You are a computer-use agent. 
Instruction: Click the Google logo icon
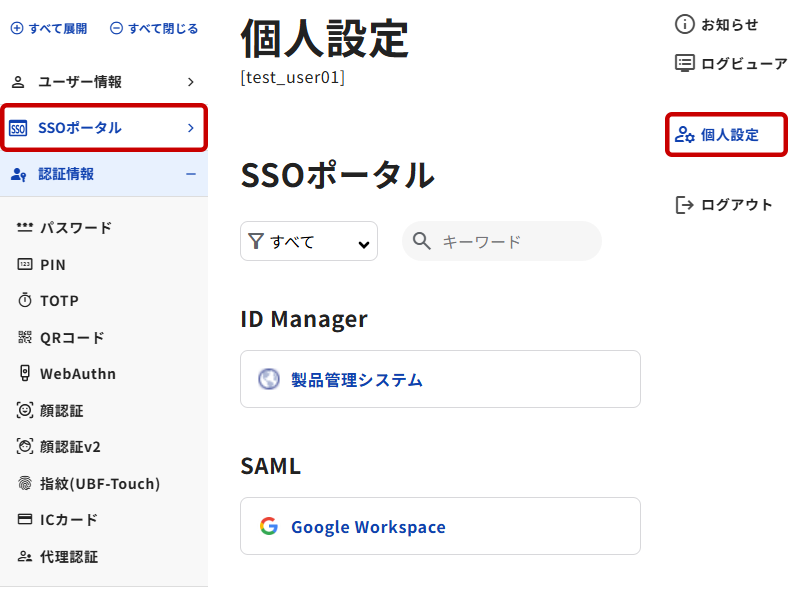(268, 526)
